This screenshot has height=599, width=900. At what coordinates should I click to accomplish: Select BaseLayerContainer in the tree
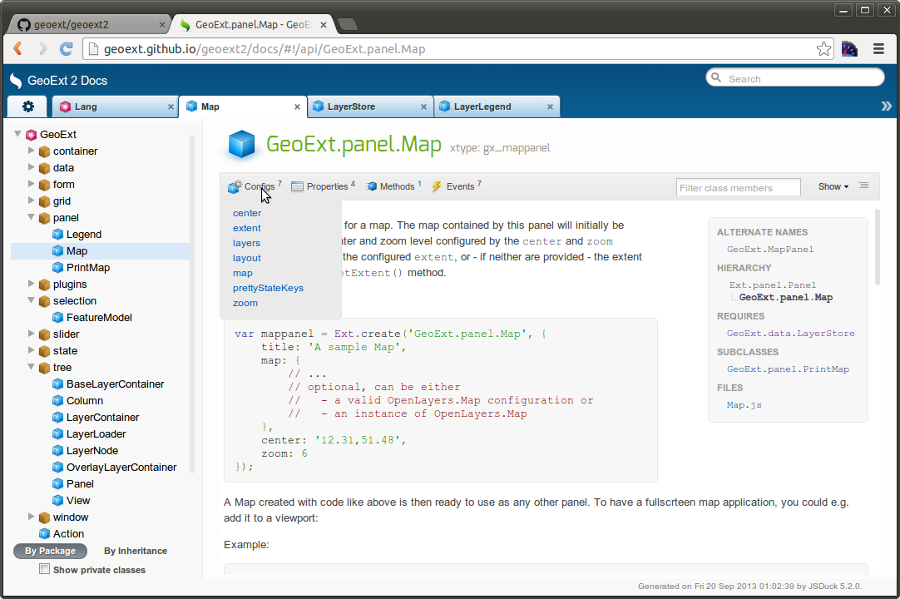click(115, 384)
